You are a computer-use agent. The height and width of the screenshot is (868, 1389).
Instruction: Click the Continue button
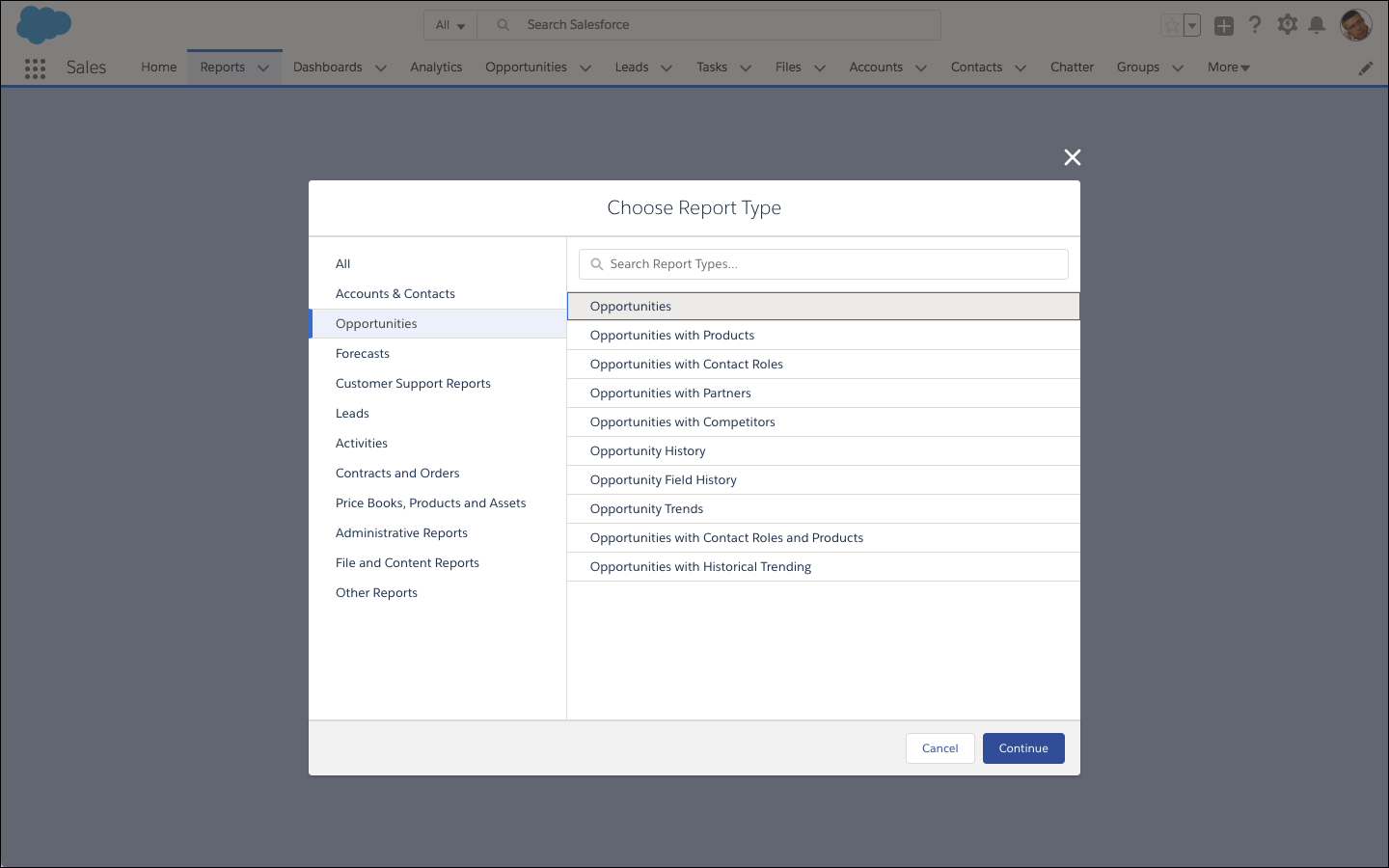tap(1023, 748)
